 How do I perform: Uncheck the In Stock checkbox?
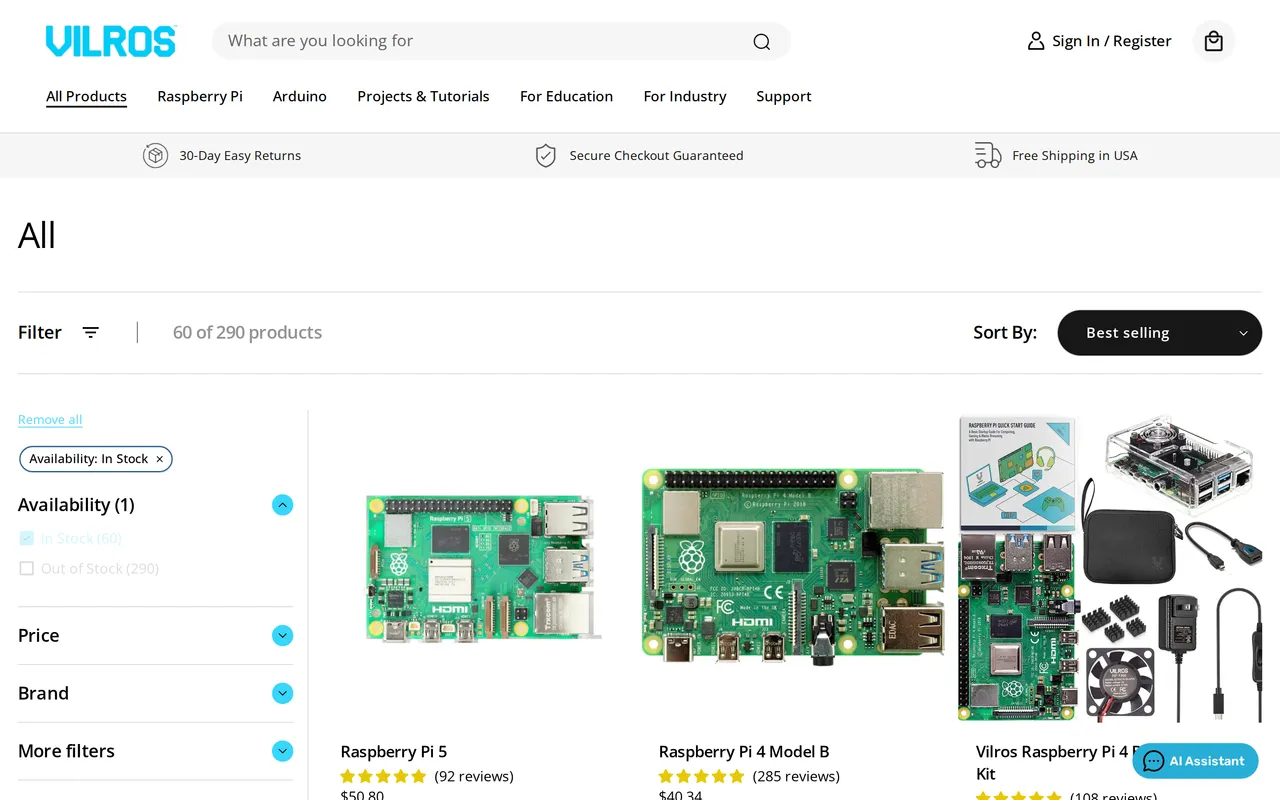pyautogui.click(x=27, y=538)
